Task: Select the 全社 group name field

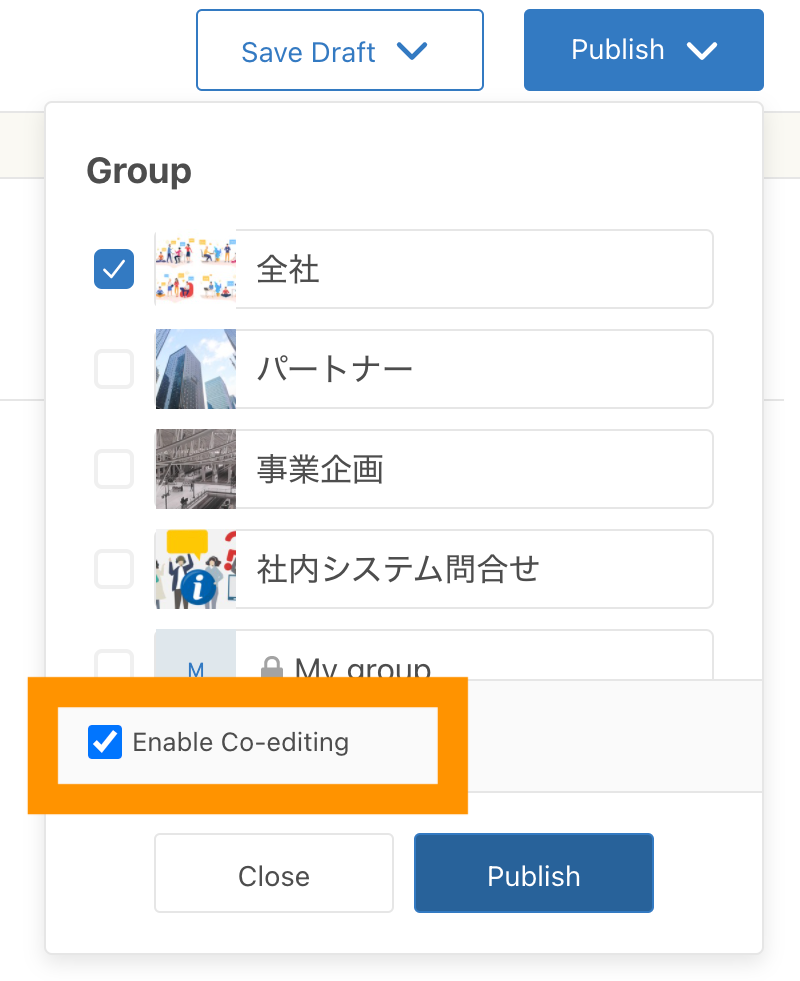Action: point(473,269)
